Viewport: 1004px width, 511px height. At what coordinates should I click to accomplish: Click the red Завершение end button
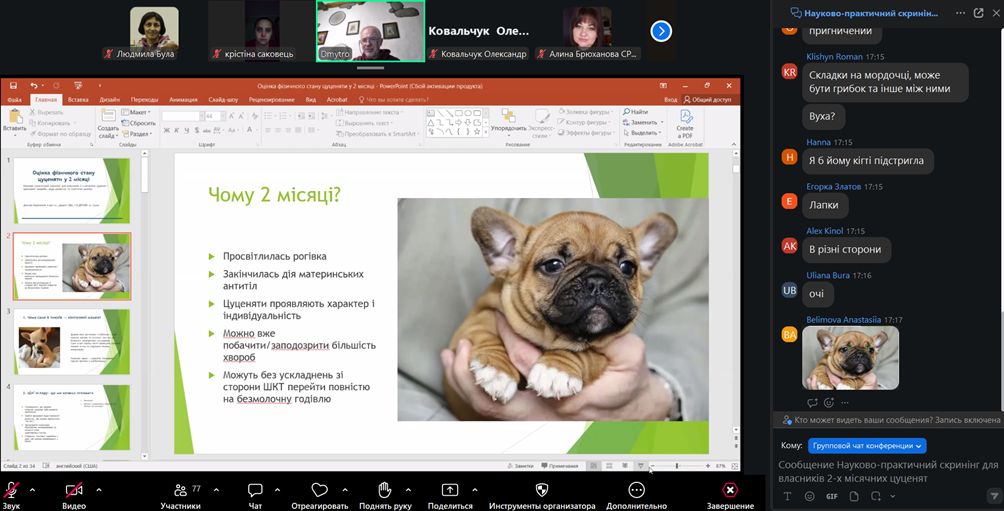point(730,490)
